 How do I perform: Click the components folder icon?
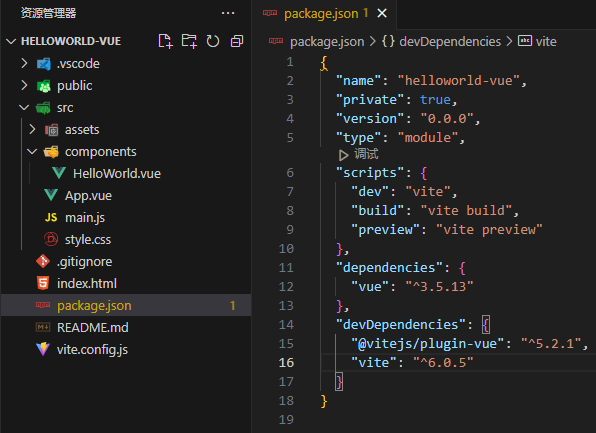51,152
